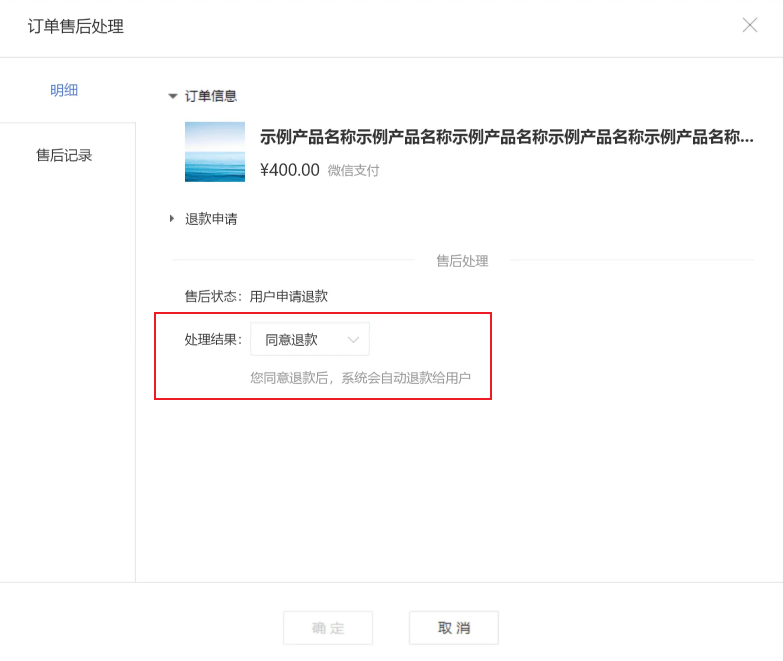Click the truncated product name 示例产品名称
This screenshot has height=661, width=783.
pos(506,137)
